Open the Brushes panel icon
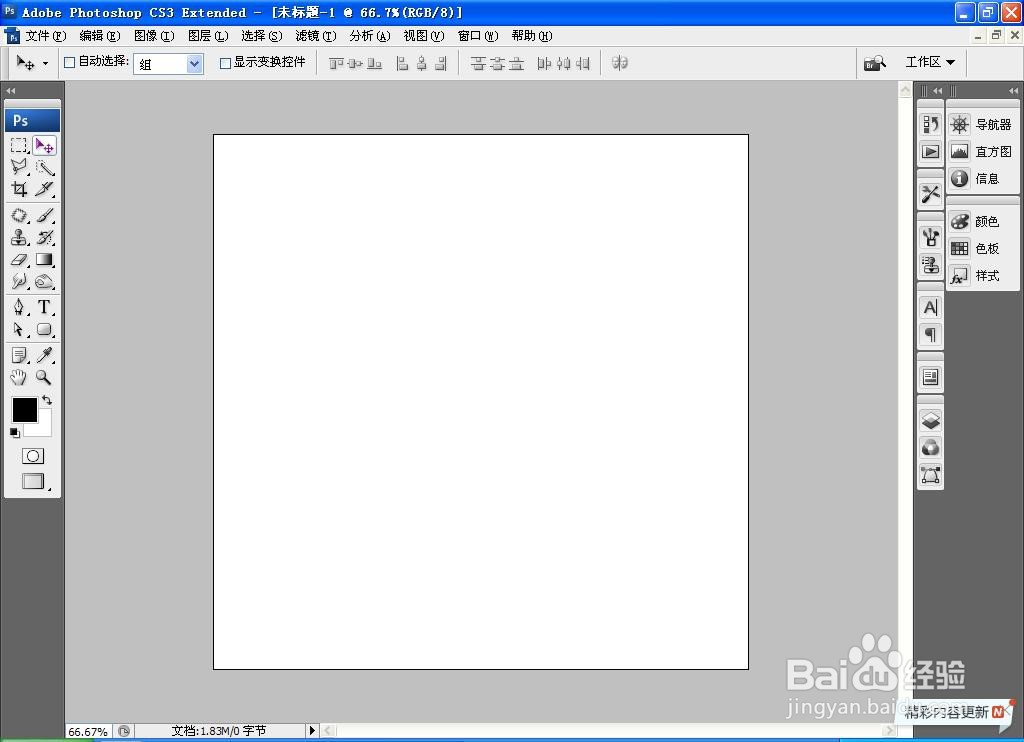The height and width of the screenshot is (742, 1024). click(931, 237)
